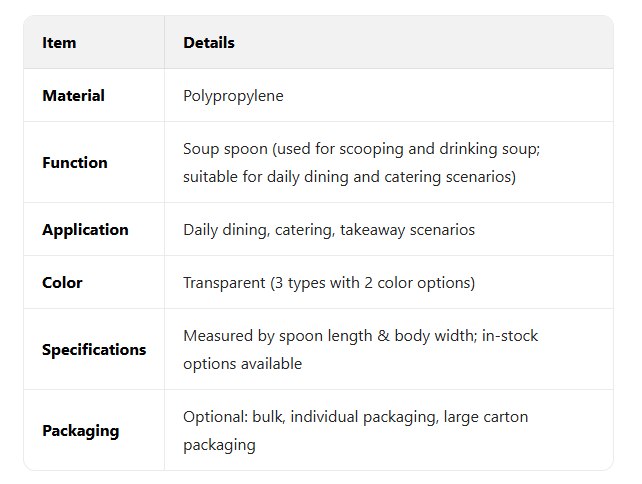Click the 'Polypropylene' material value
Image resolution: width=642 pixels, height=484 pixels.
click(x=233, y=96)
